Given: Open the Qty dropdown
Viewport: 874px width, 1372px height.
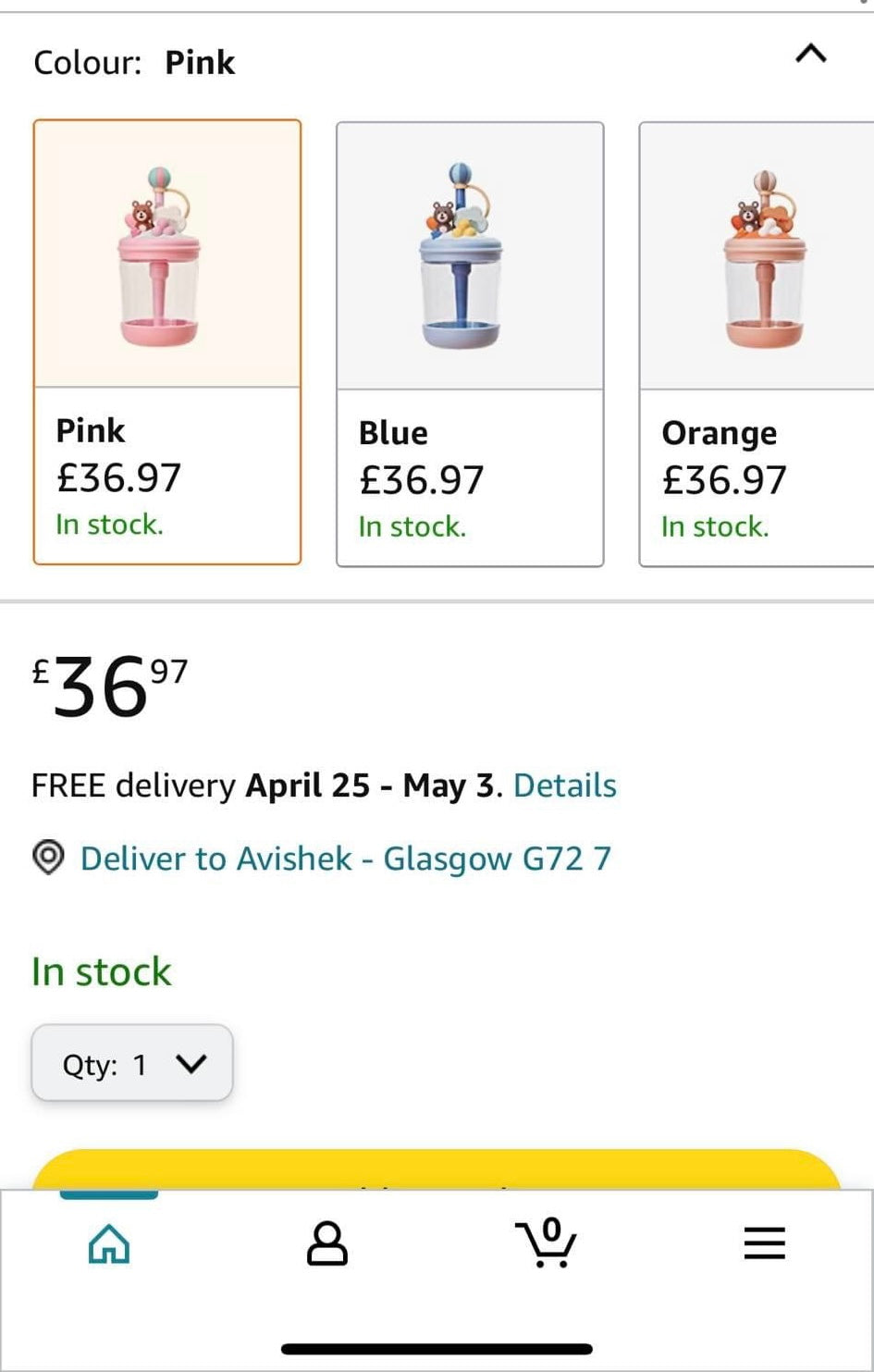Looking at the screenshot, I should 132,1064.
